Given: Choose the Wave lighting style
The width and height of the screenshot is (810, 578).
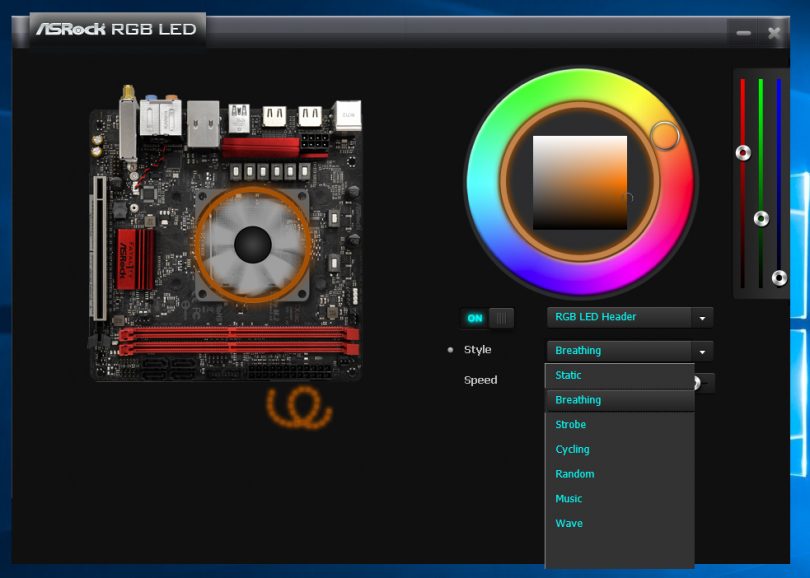Looking at the screenshot, I should (x=568, y=523).
